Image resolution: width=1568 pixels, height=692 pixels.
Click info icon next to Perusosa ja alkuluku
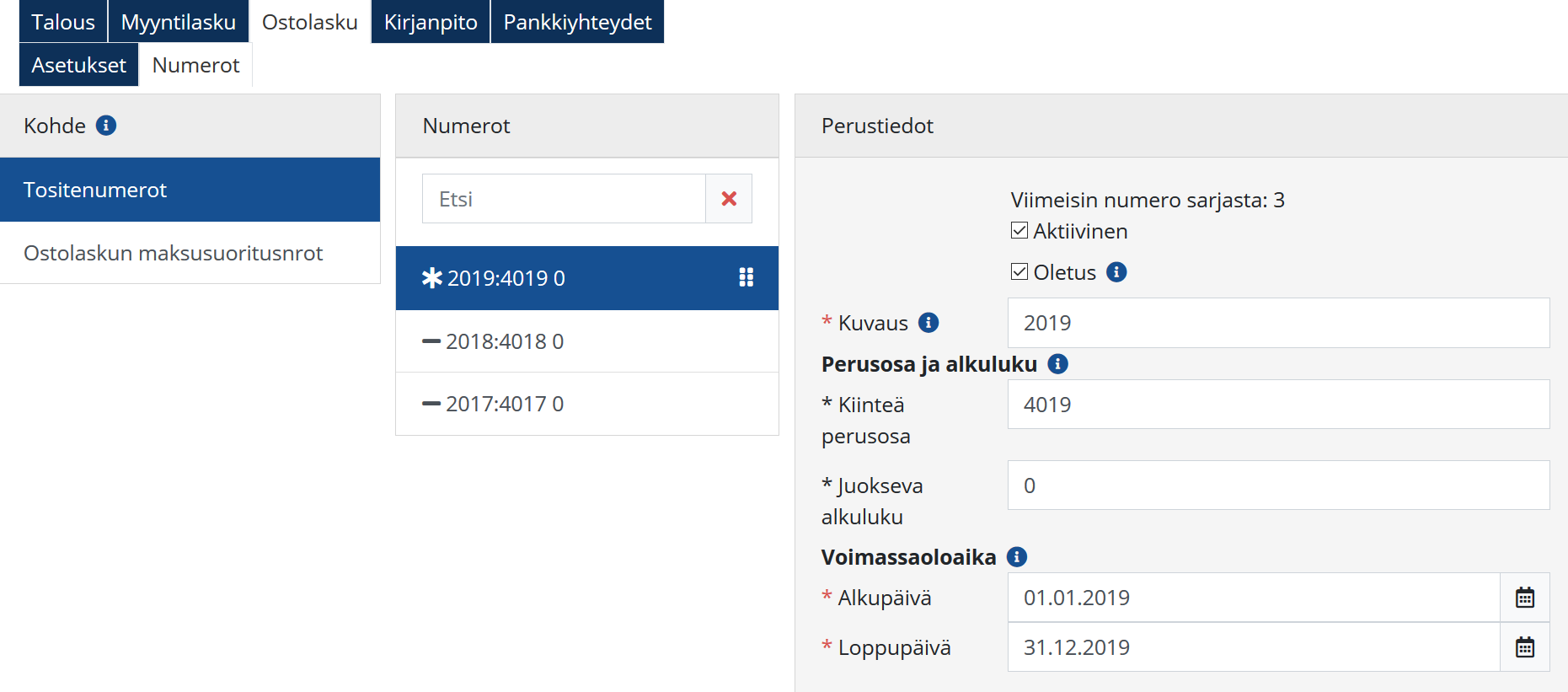1057,364
